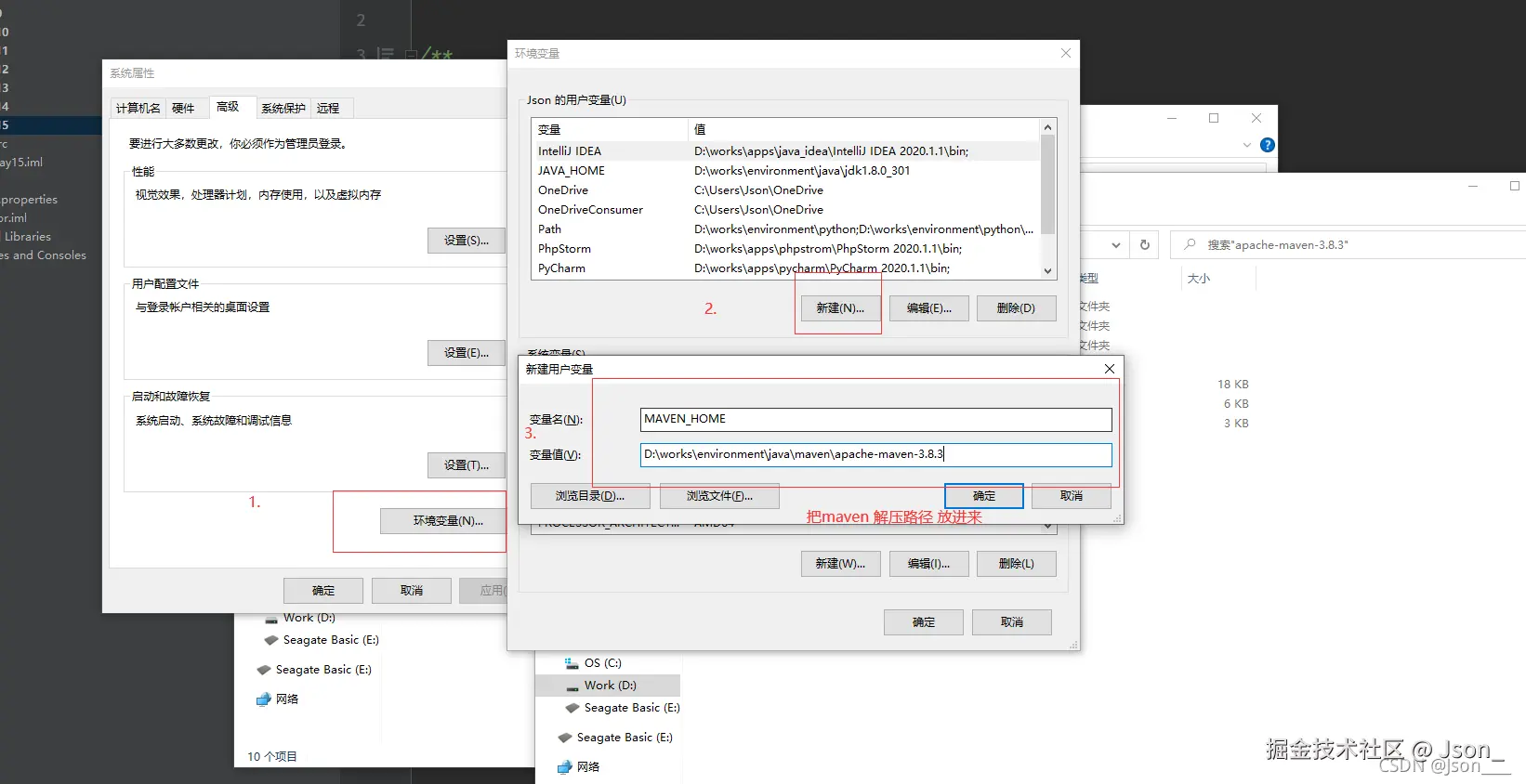
Task: Select Path user variable row
Action: 785,229
